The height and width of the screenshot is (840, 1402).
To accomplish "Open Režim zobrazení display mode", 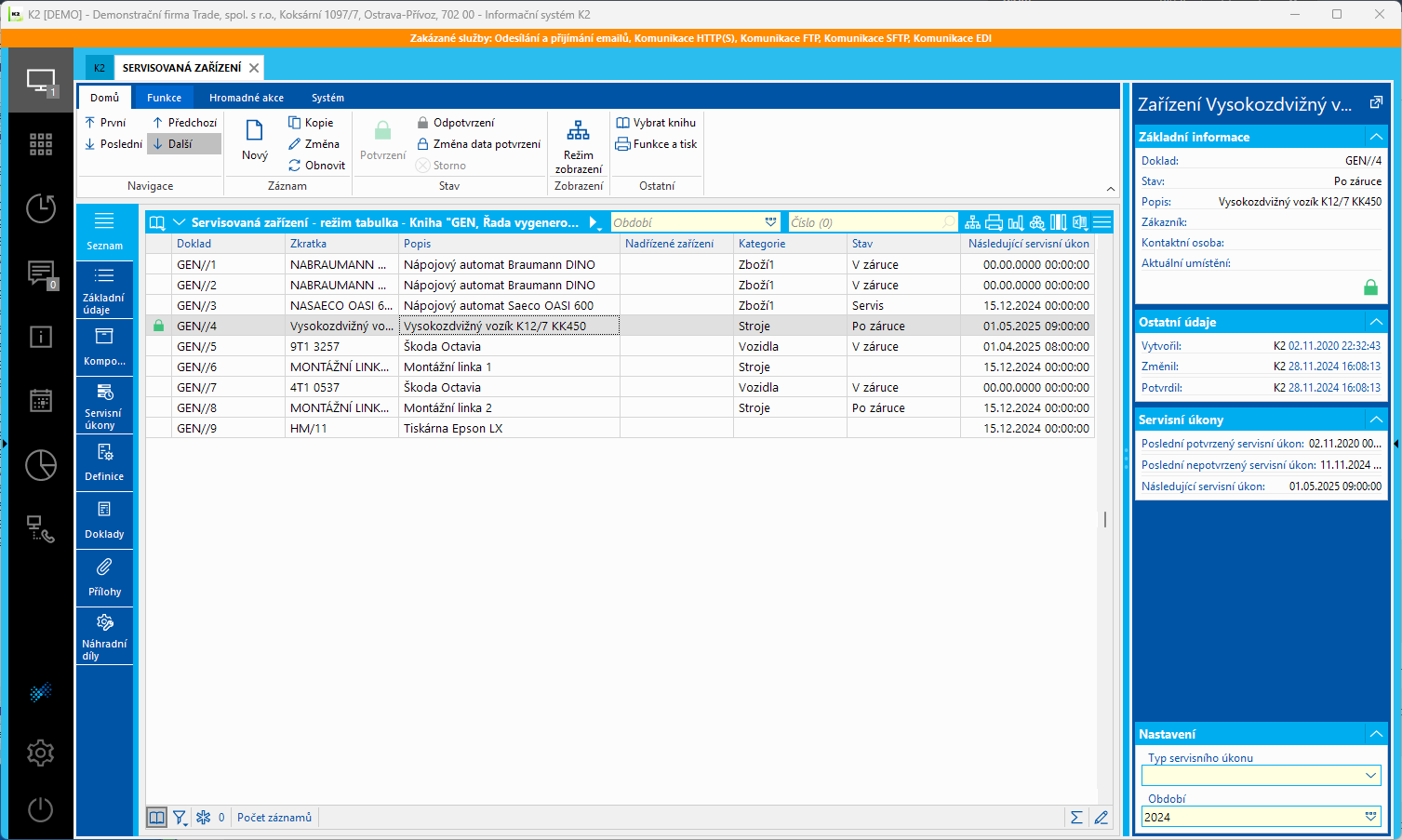I will (x=578, y=146).
